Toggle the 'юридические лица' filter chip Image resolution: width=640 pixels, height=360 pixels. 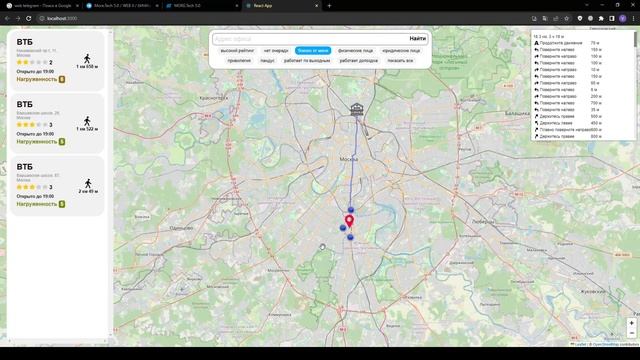coord(401,51)
